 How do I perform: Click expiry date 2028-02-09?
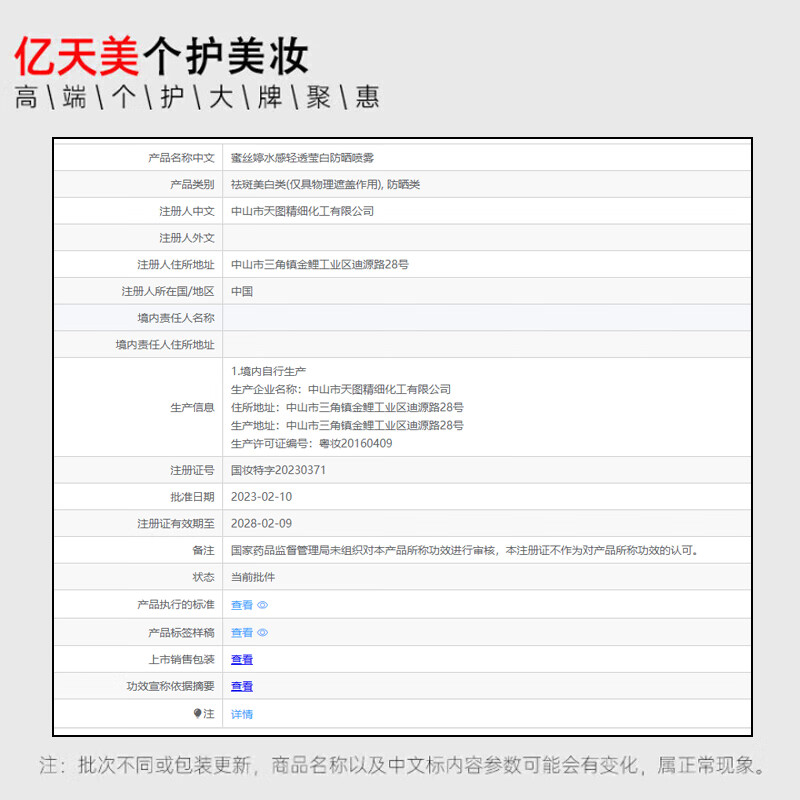coord(261,523)
